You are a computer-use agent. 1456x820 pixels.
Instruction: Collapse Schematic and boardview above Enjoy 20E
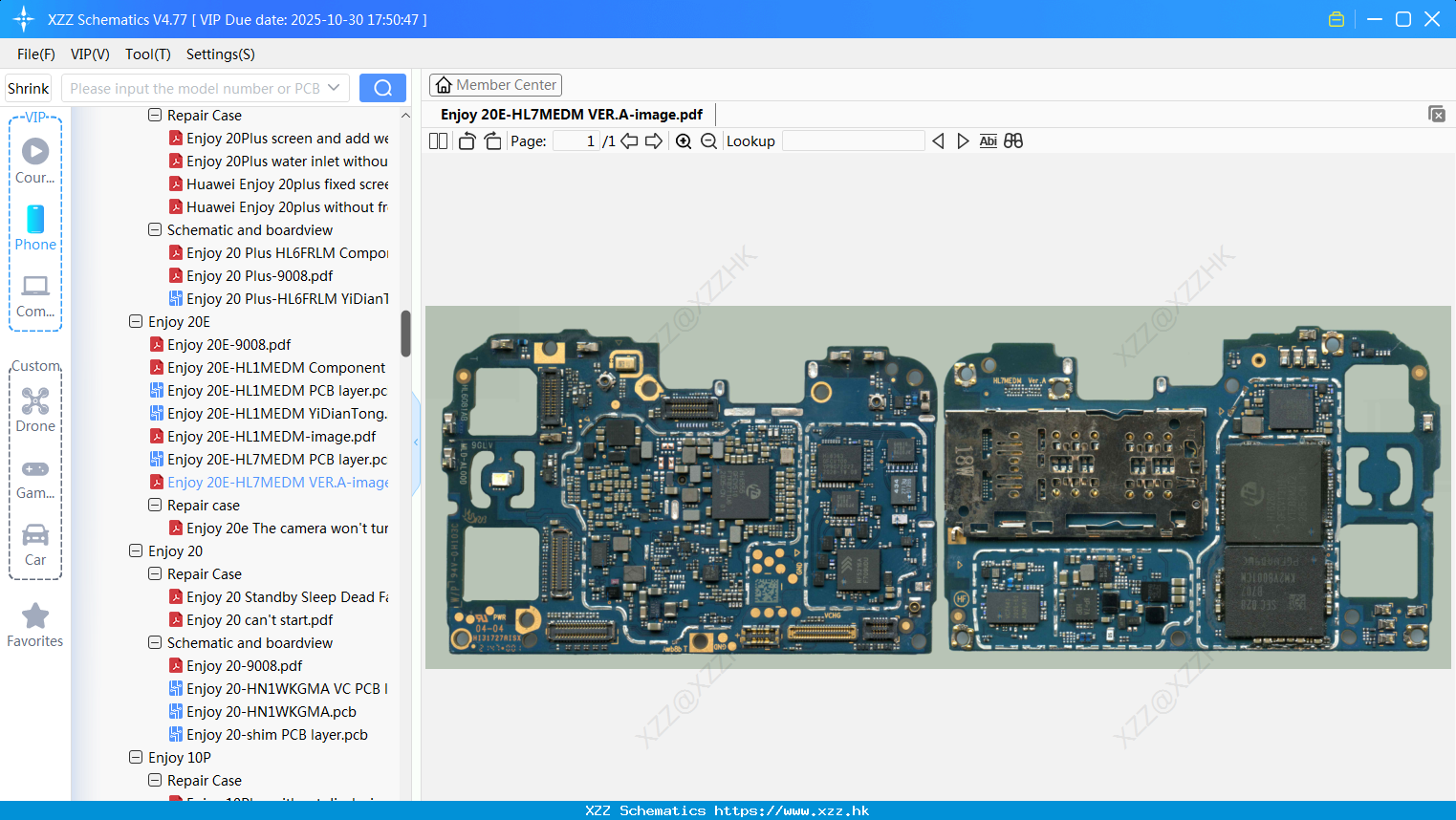pyautogui.click(x=155, y=230)
